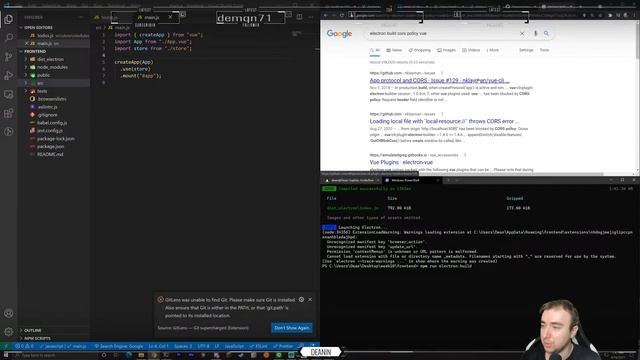Image resolution: width=640 pixels, height=360 pixels.
Task: Click the browser reload button
Action: click(x=342, y=15)
